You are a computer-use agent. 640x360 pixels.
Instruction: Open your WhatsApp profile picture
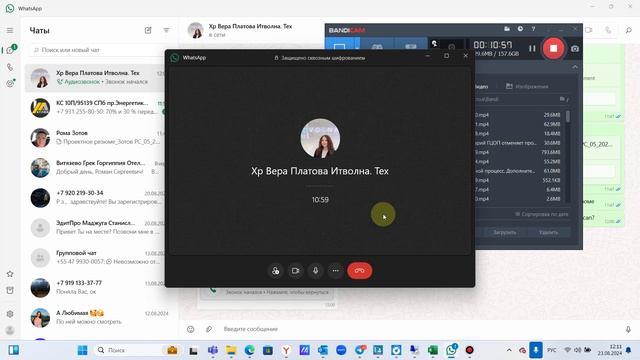tap(10, 330)
